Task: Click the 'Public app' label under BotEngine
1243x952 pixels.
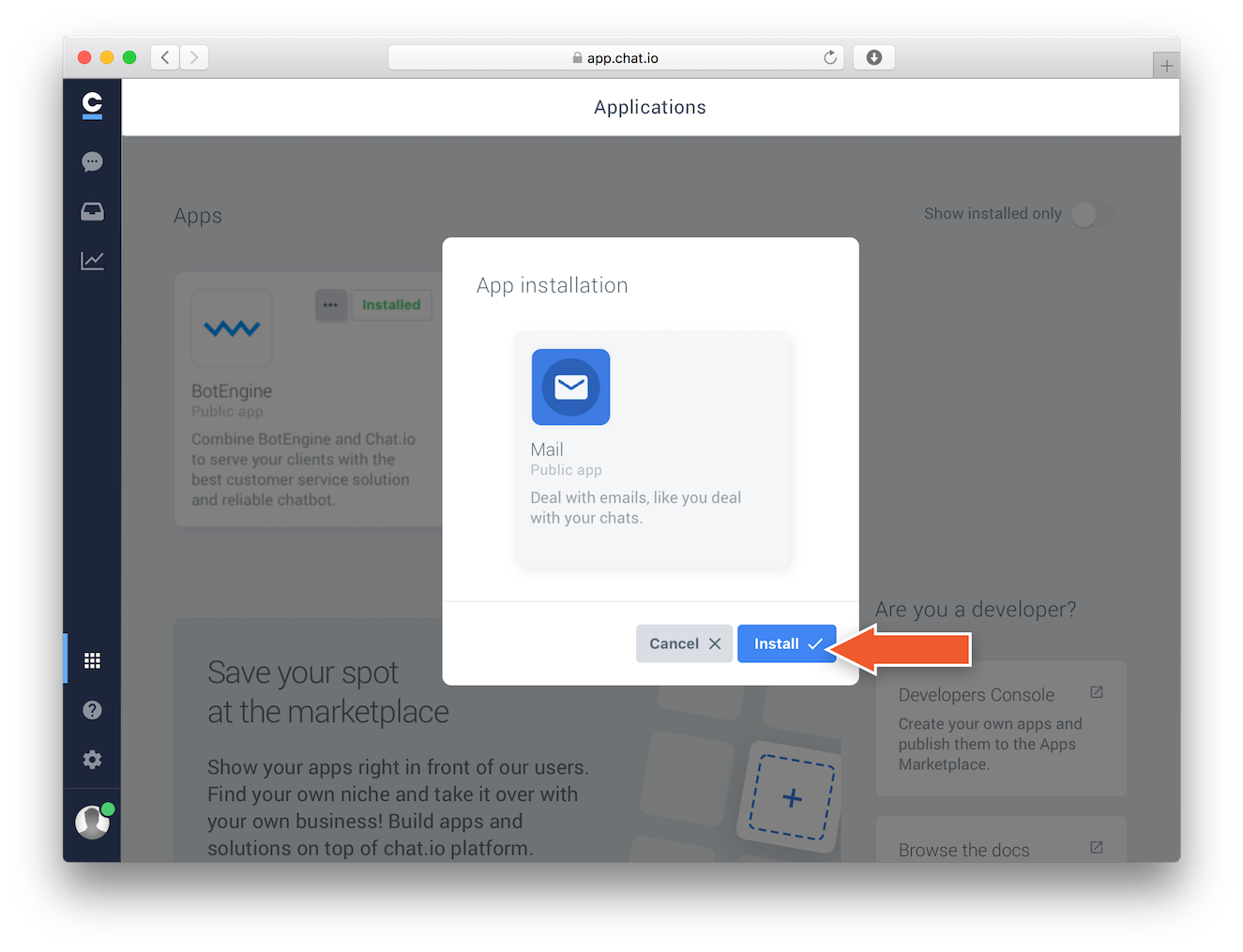Action: 227,412
